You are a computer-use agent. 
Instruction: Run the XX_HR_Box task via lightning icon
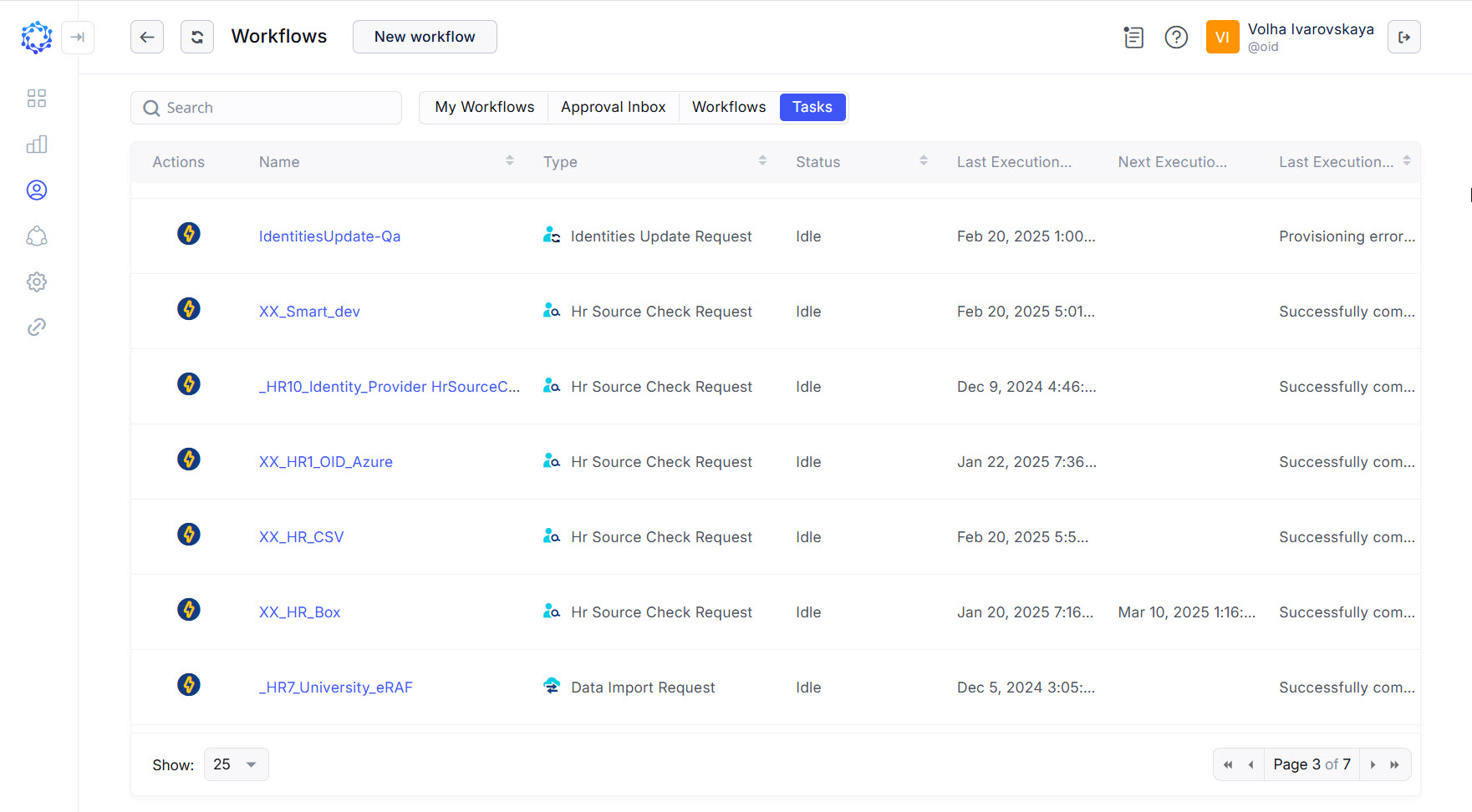tap(189, 610)
